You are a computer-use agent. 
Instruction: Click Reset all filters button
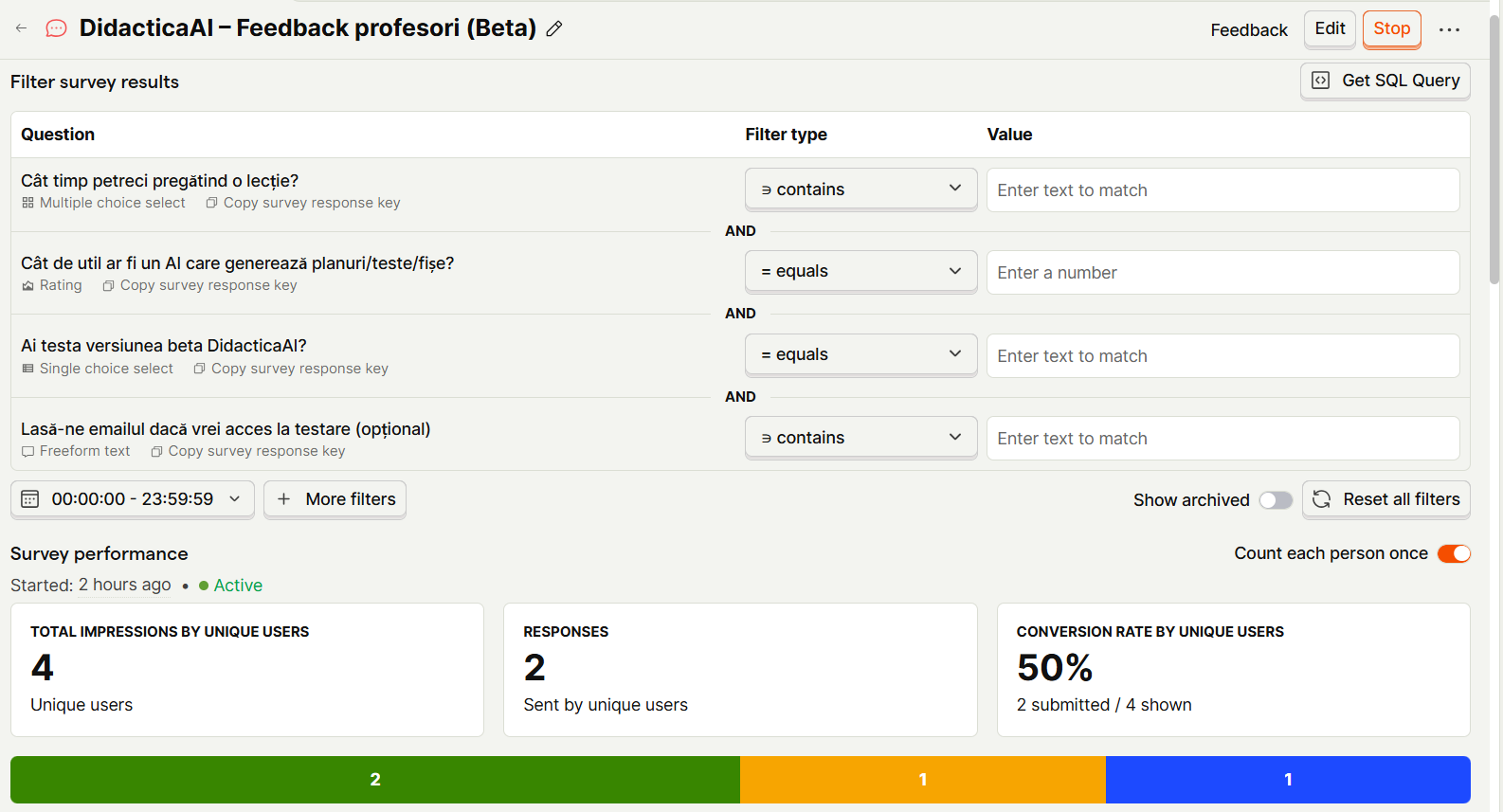1385,499
